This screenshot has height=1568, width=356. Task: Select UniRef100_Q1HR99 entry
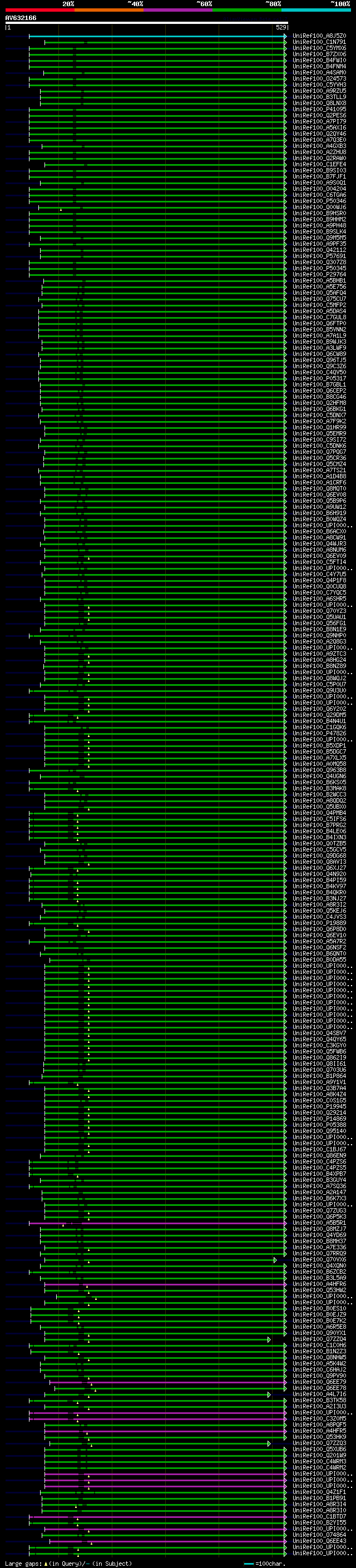319,427
